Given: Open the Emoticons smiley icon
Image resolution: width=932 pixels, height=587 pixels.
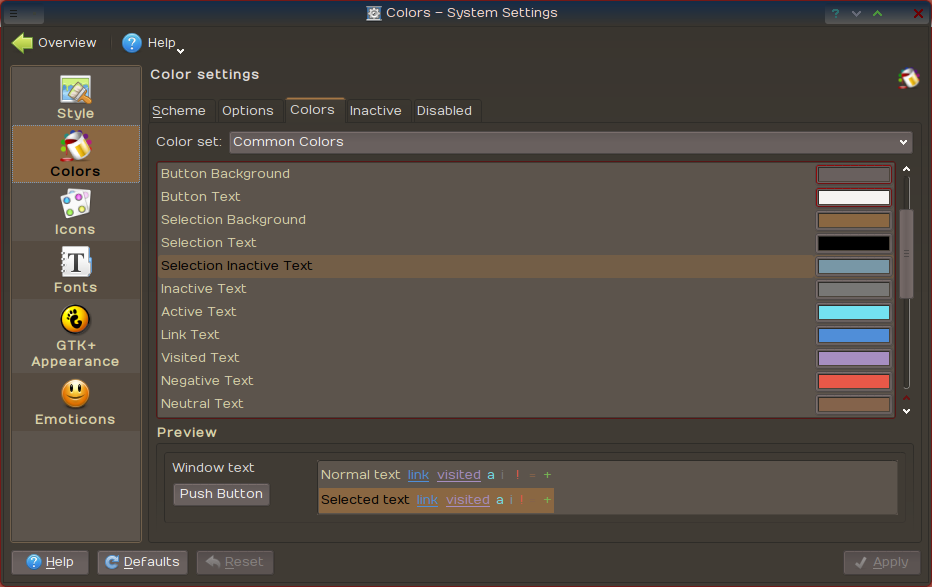Looking at the screenshot, I should click(x=75, y=393).
